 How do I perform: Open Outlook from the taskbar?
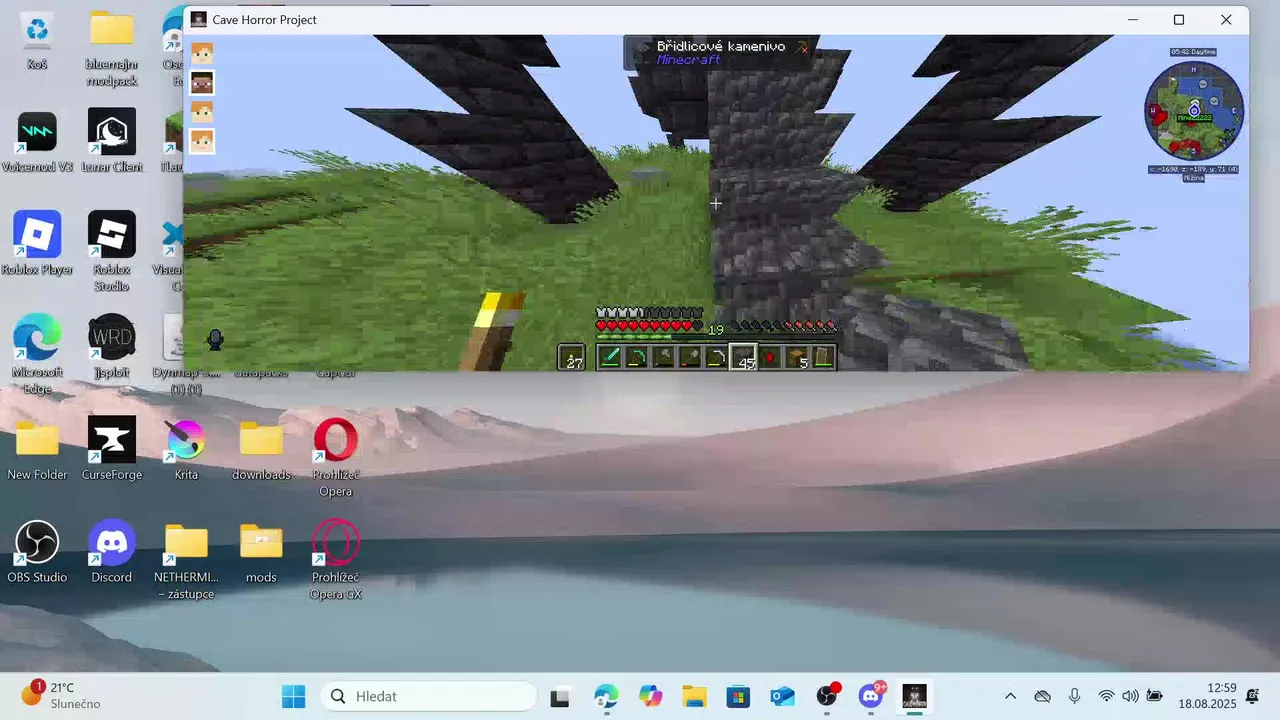tap(782, 696)
